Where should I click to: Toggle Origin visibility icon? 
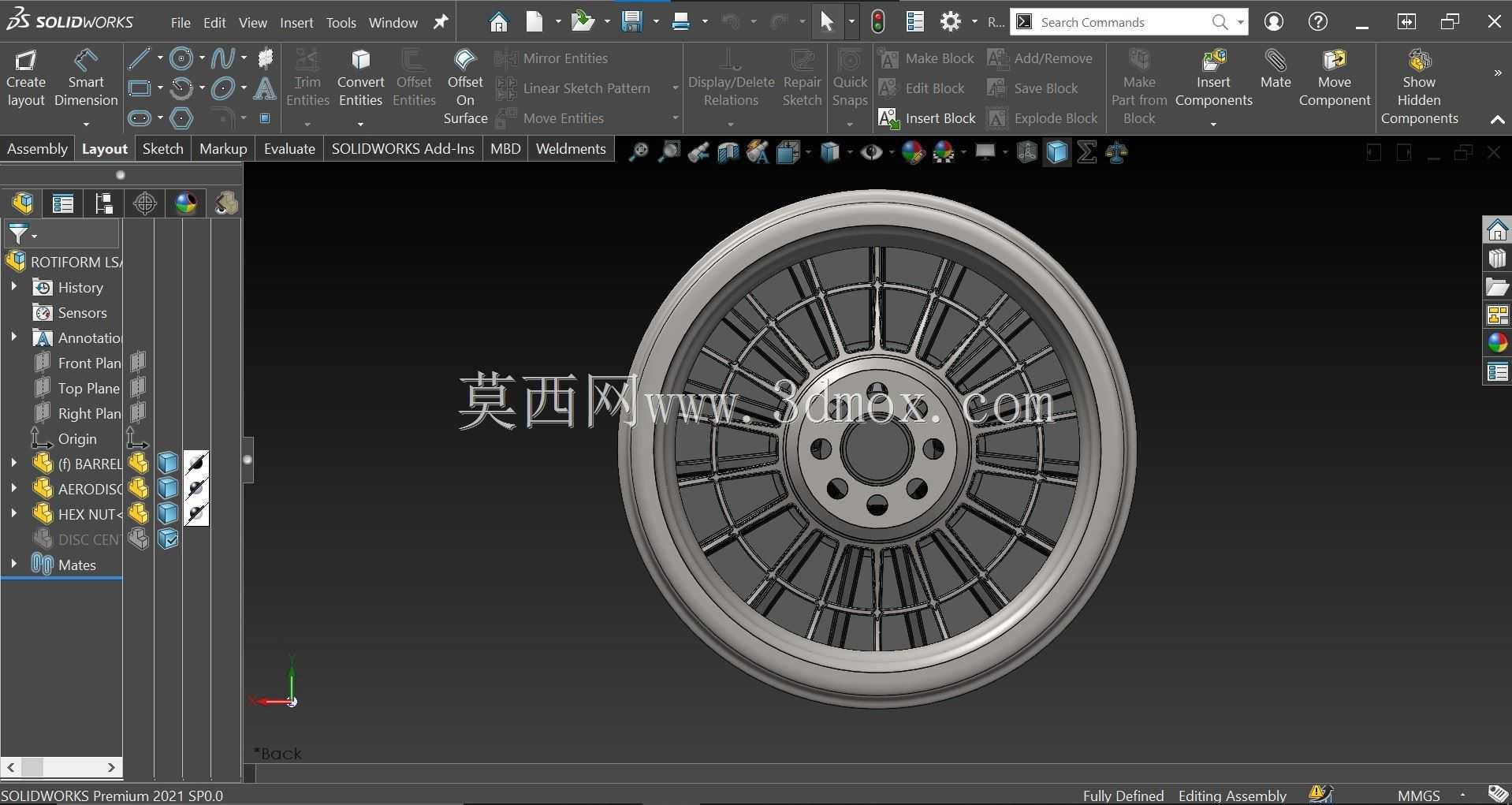(137, 439)
